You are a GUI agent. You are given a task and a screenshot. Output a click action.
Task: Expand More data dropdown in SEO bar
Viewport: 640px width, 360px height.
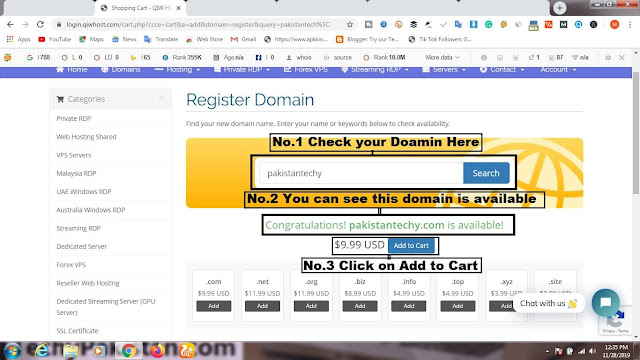(x=442, y=58)
